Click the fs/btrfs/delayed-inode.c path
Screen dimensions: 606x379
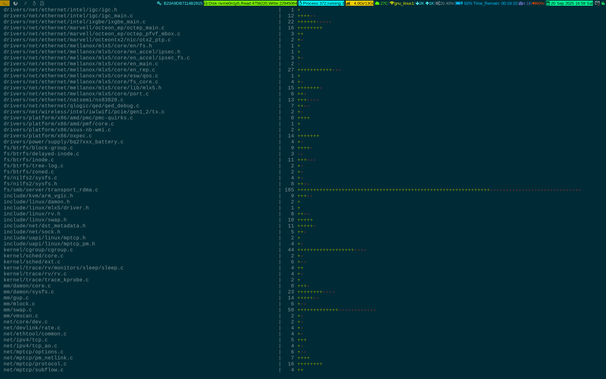point(41,154)
